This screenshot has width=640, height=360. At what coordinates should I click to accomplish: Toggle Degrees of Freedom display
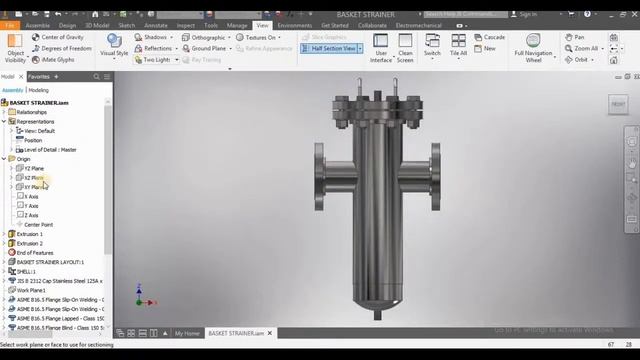(62, 49)
